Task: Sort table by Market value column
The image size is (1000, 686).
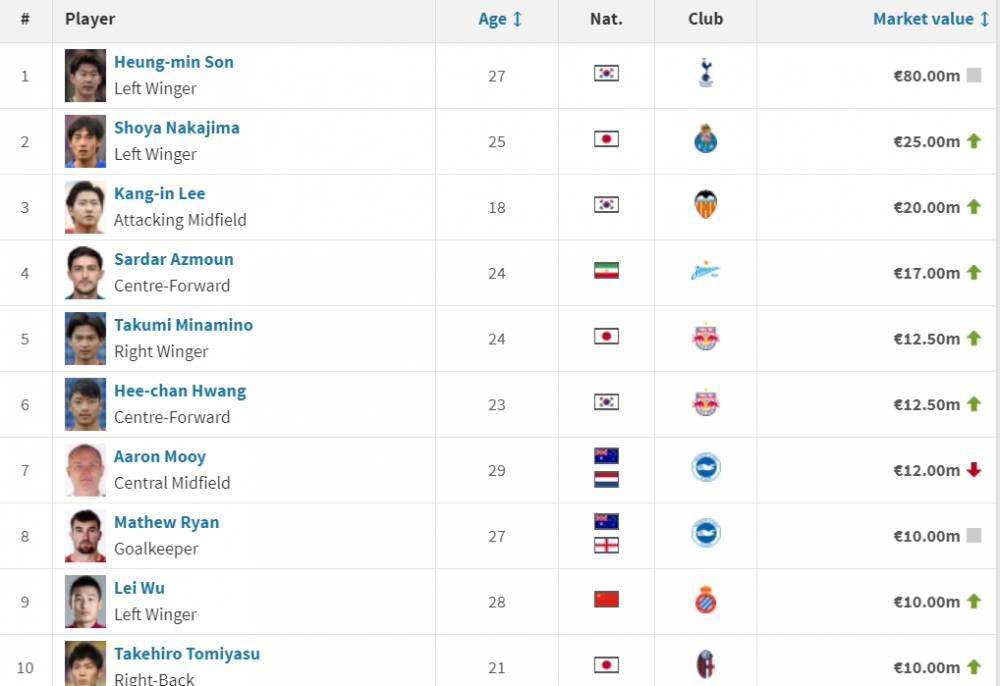Action: pos(930,19)
